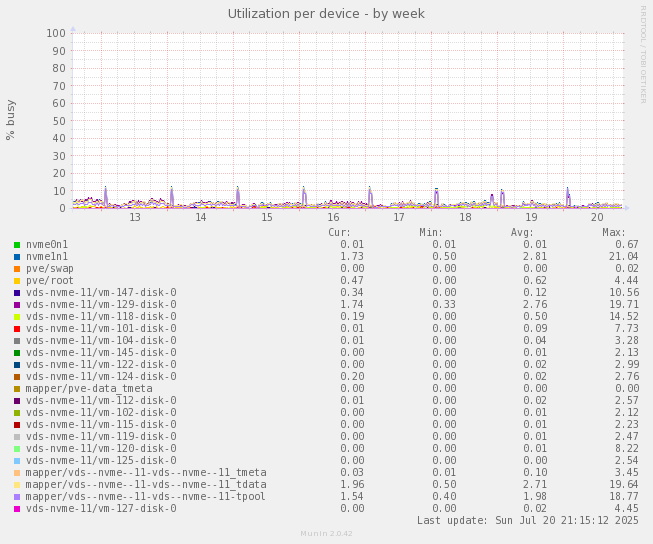Click the Cur: column header

pos(339,232)
